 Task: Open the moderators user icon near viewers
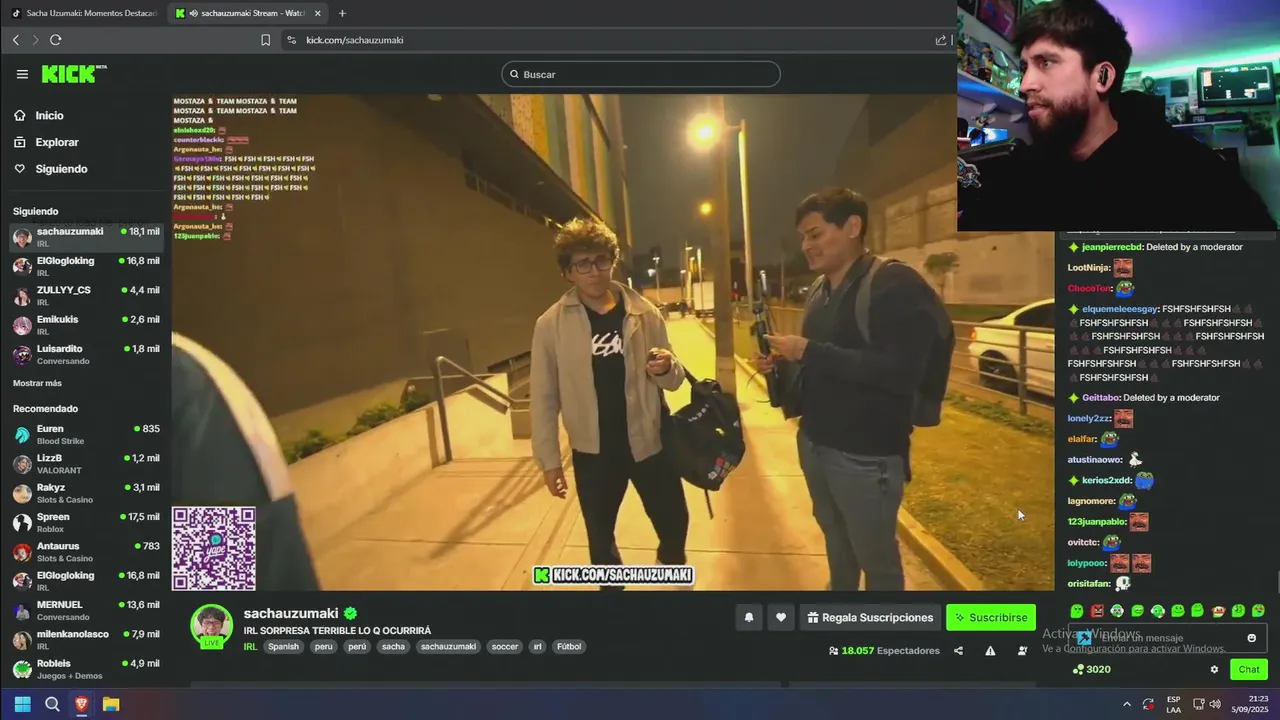(x=1022, y=651)
